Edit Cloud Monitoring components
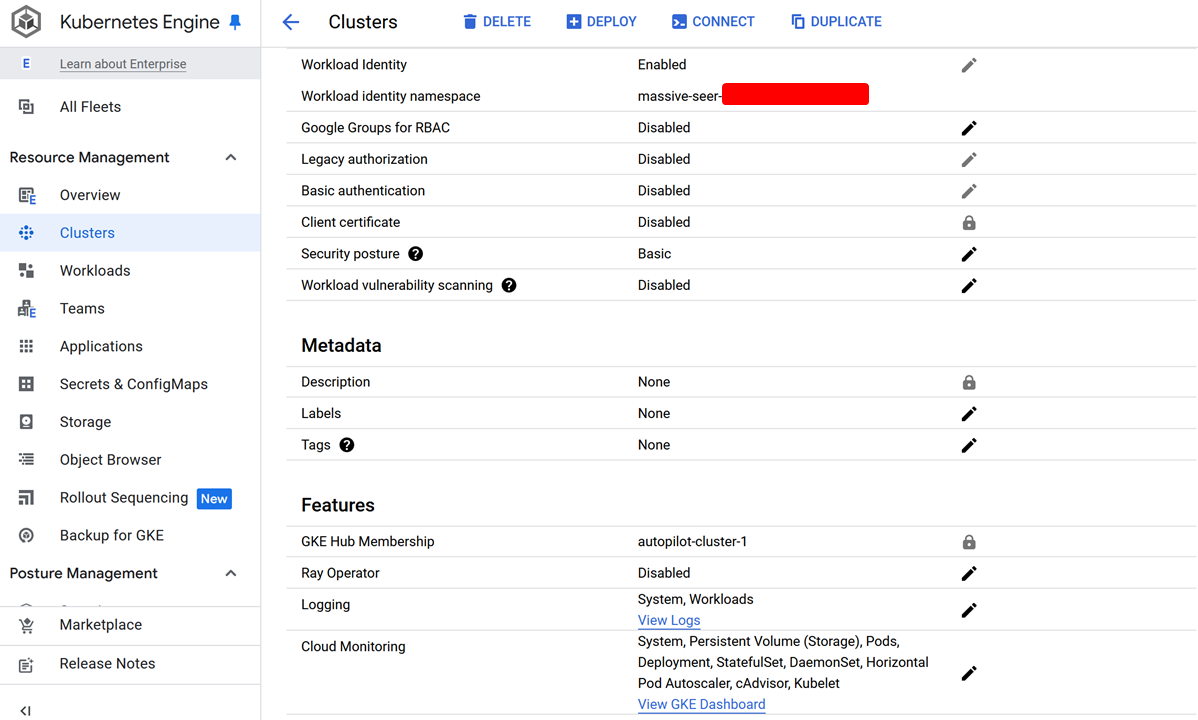Screen dimensions: 1198x720 tap(969, 673)
